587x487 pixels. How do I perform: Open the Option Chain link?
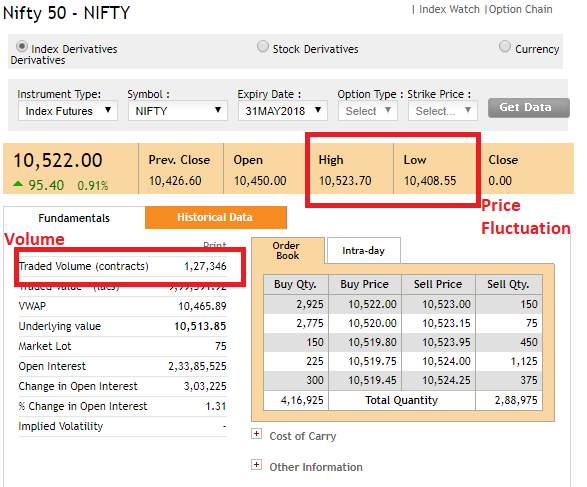tap(521, 9)
